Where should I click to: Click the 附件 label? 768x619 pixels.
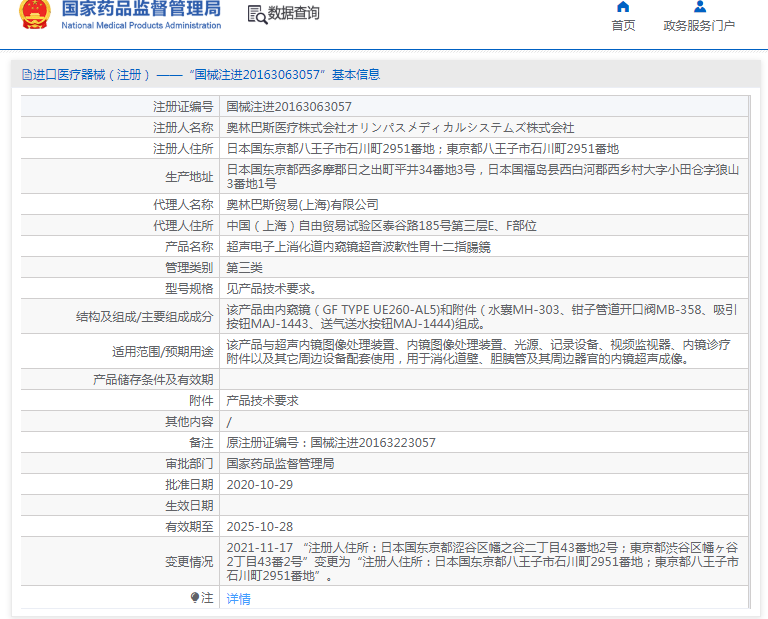(201, 401)
